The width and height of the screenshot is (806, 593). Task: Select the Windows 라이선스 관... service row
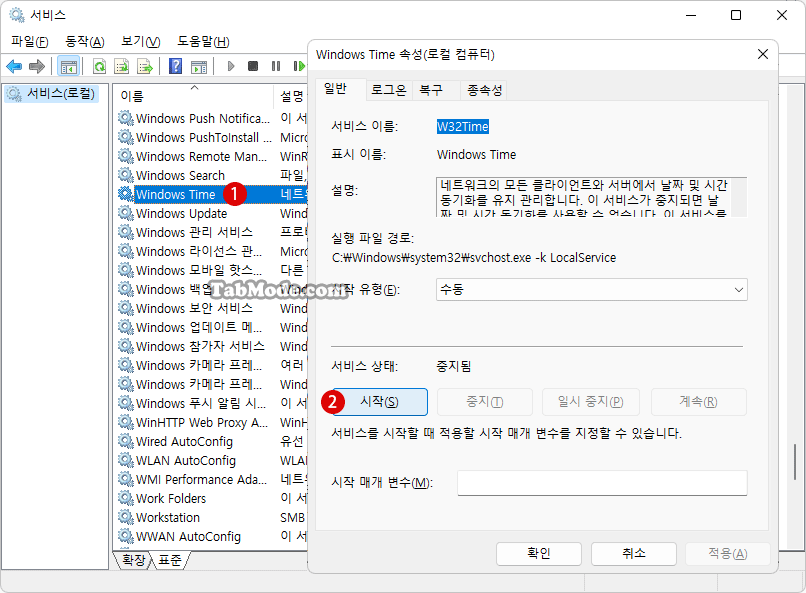pyautogui.click(x=213, y=251)
